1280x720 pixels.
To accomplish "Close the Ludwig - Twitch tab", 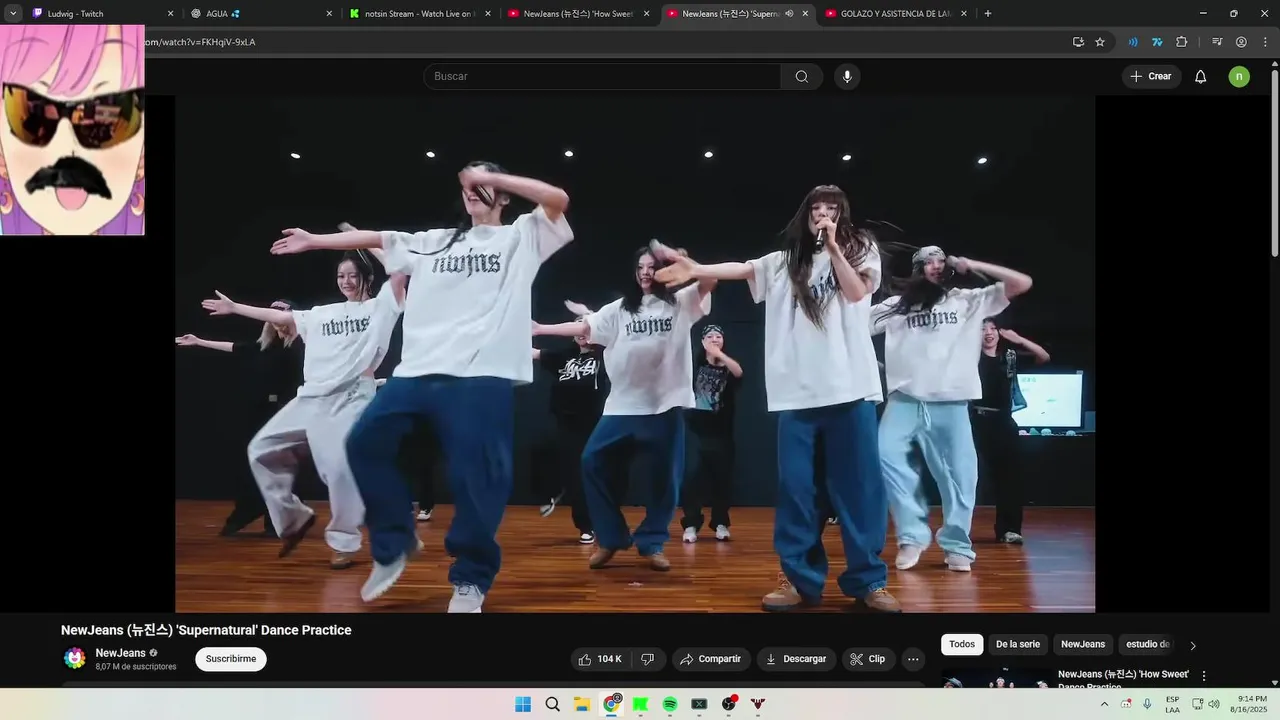I will point(170,14).
